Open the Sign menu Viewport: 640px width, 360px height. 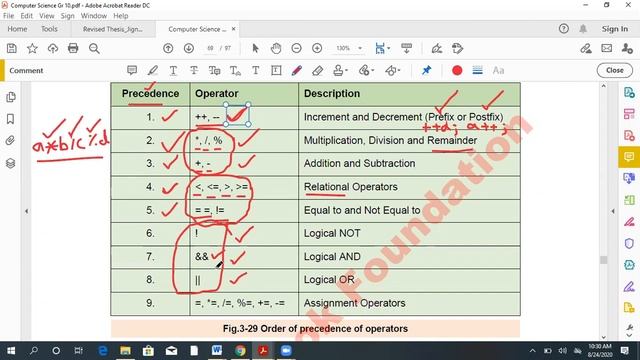coord(67,16)
